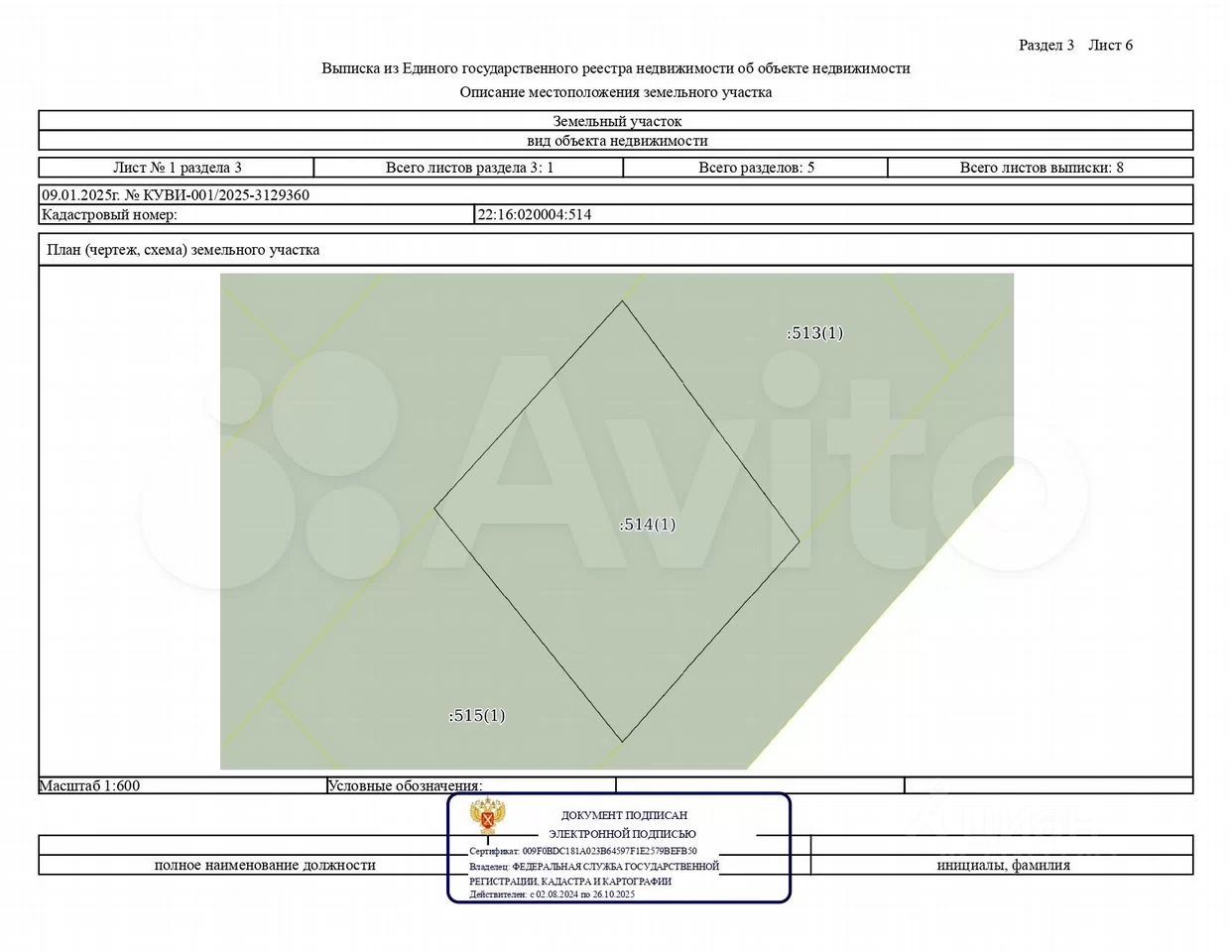Image resolution: width=1232 pixels, height=952 pixels.
Task: Click 'Всего листов выписки: 8' cell
Action: tap(1041, 168)
